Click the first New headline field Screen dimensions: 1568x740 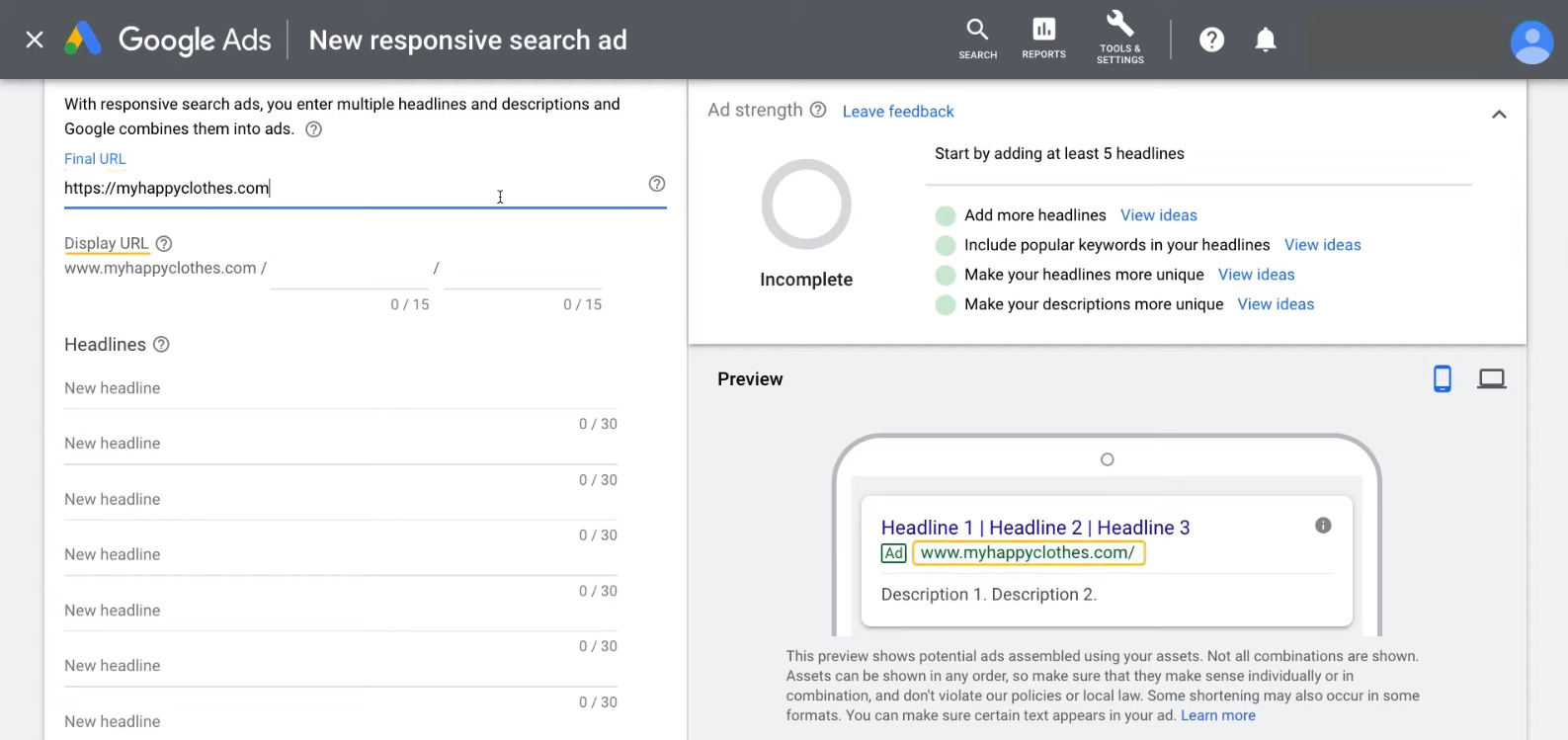[x=341, y=388]
